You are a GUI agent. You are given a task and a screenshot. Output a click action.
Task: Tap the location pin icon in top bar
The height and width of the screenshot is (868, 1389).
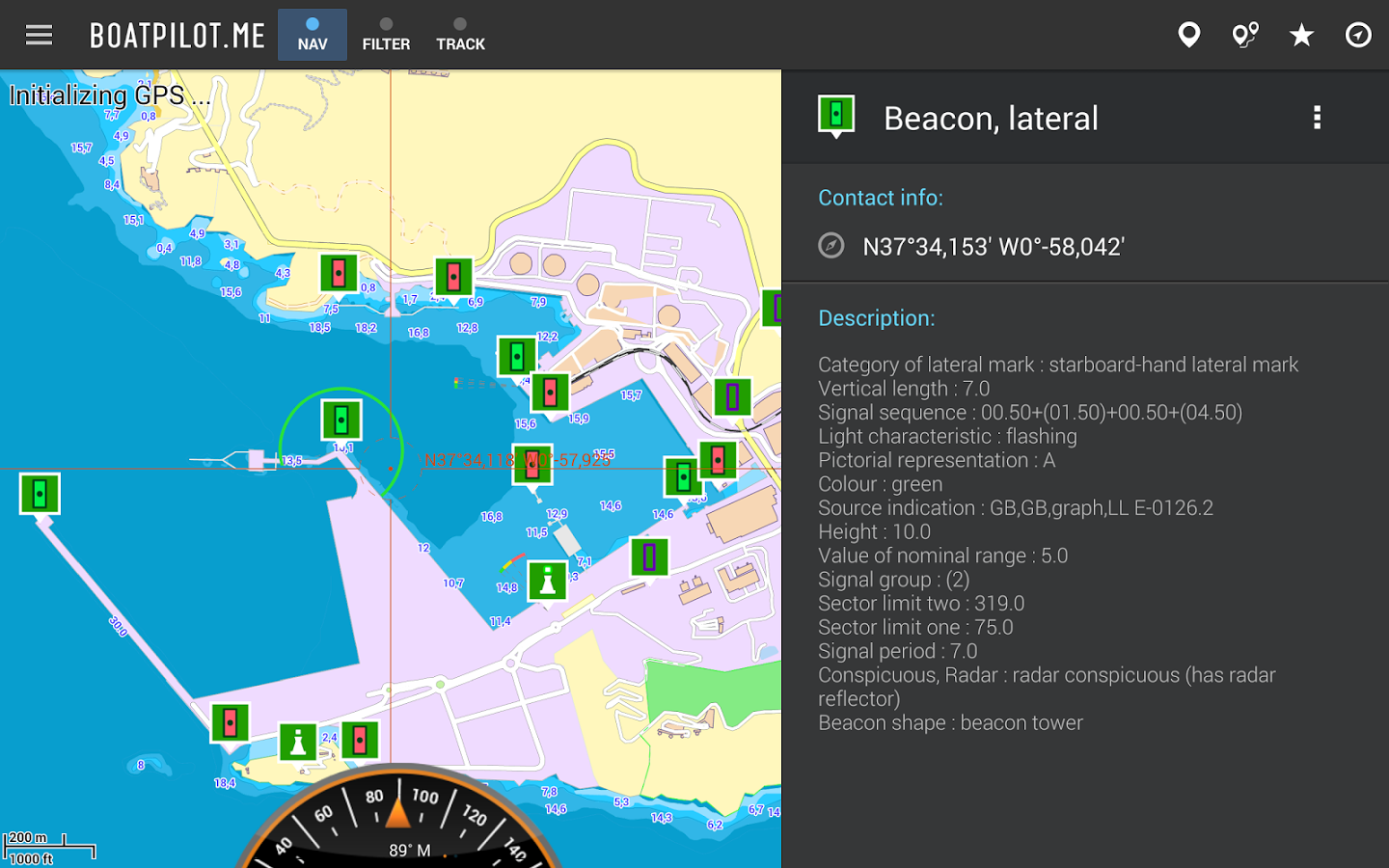point(1189,36)
